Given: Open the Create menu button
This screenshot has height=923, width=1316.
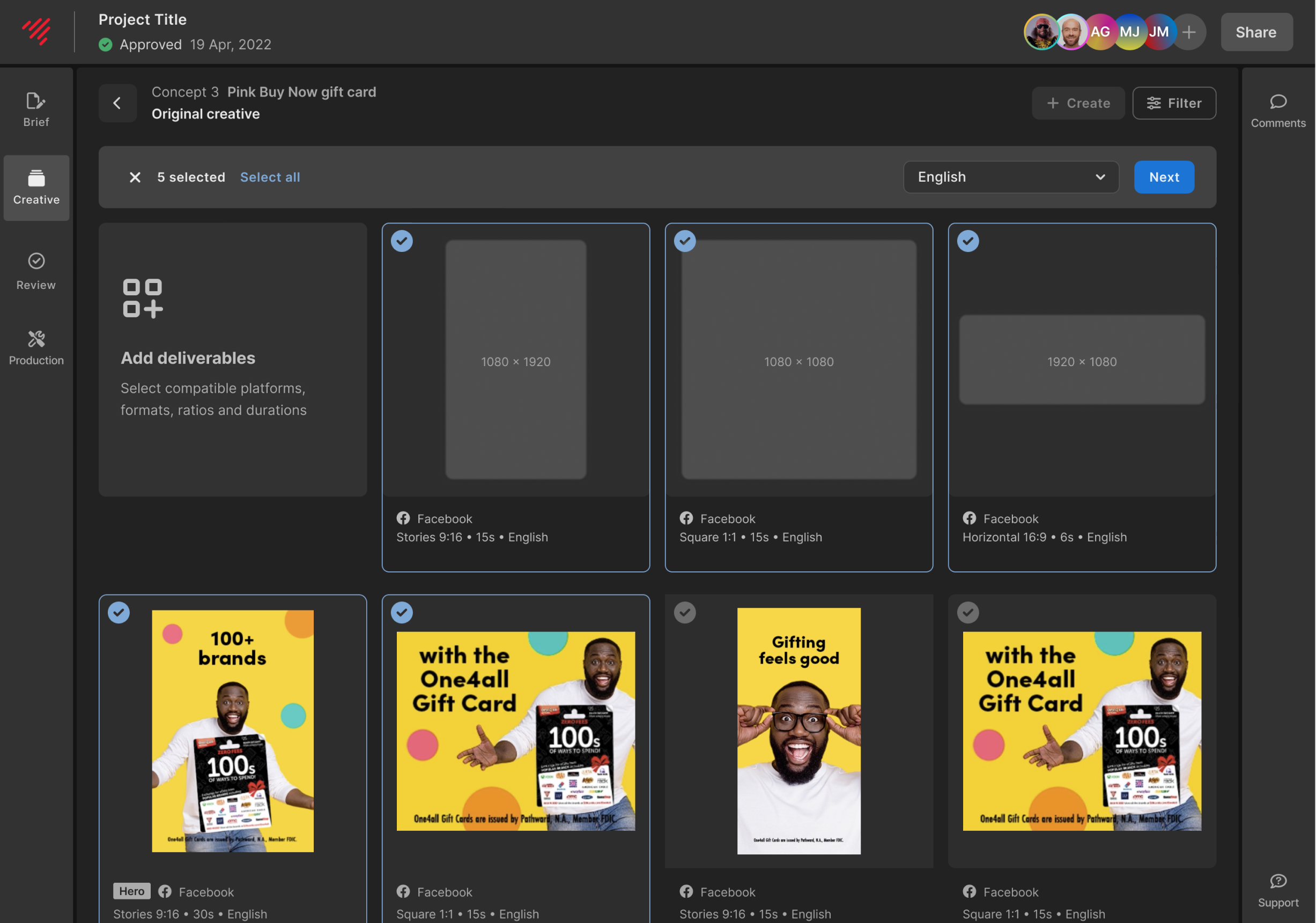Looking at the screenshot, I should point(1077,103).
